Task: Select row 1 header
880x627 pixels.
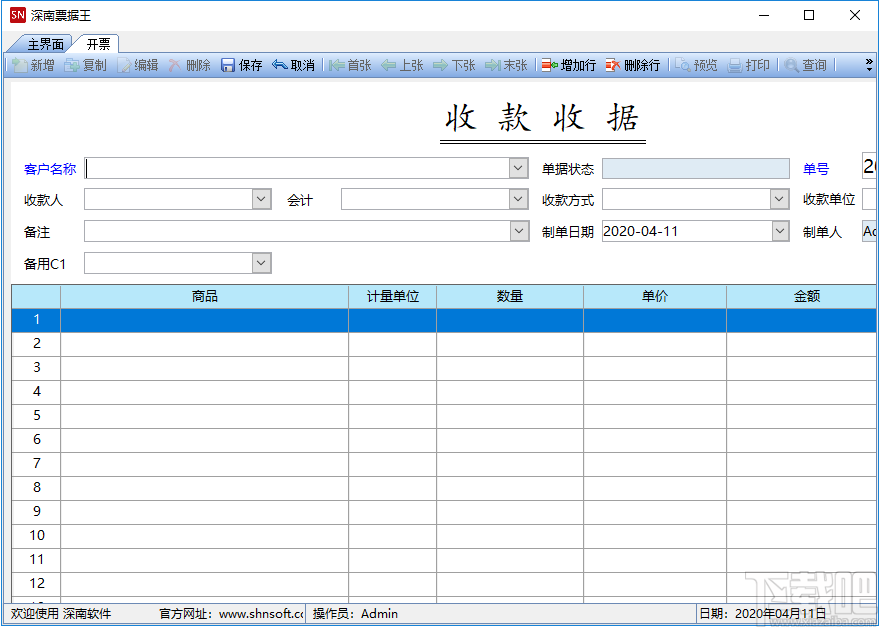Action: click(36, 319)
